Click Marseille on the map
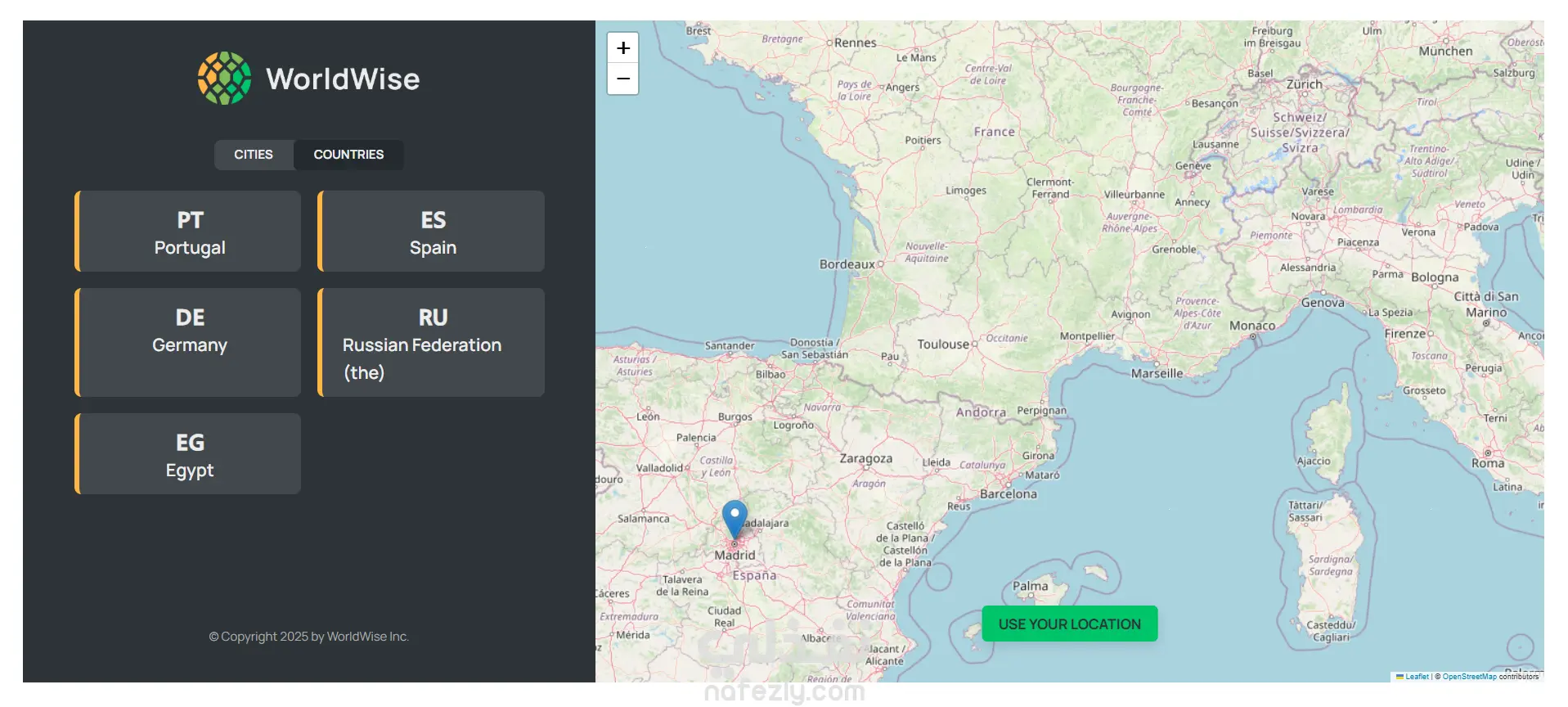 (x=1157, y=373)
